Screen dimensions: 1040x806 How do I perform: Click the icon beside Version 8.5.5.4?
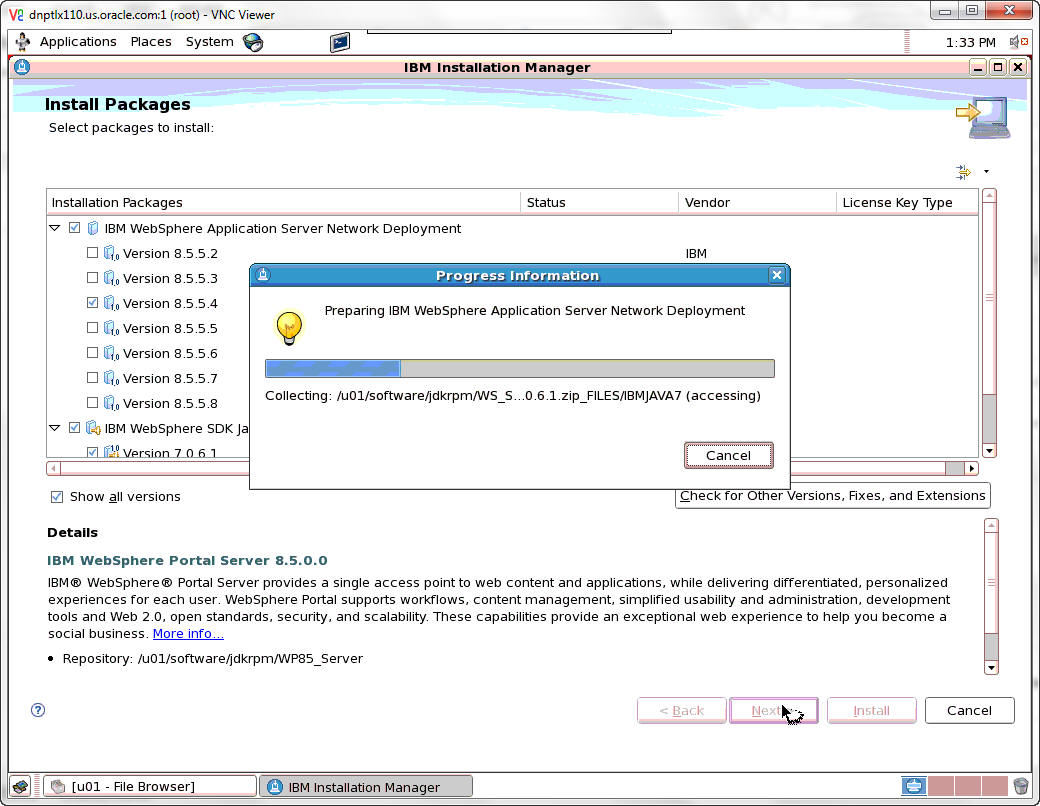111,303
